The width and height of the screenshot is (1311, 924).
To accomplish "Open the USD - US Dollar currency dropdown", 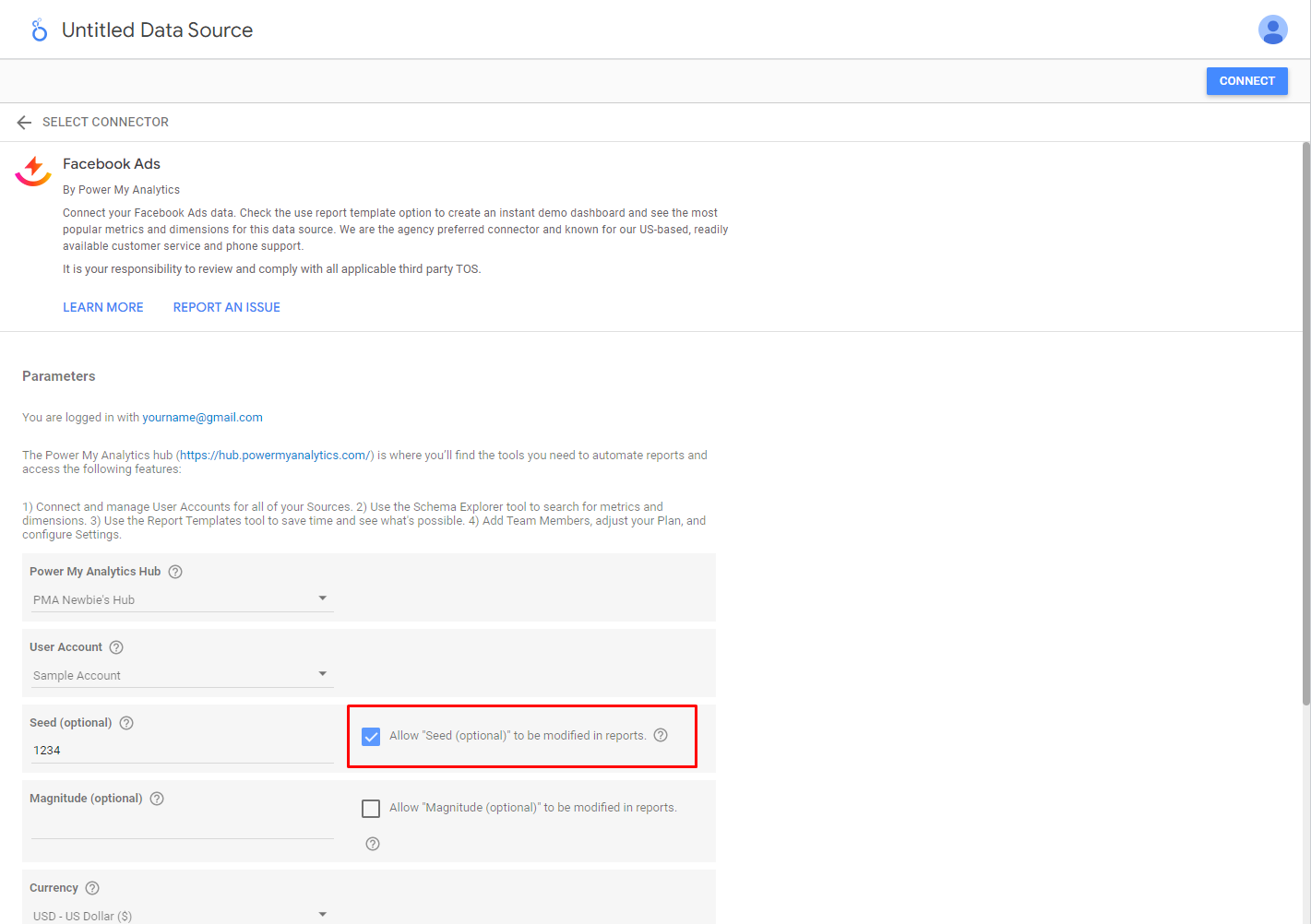I will [182, 915].
